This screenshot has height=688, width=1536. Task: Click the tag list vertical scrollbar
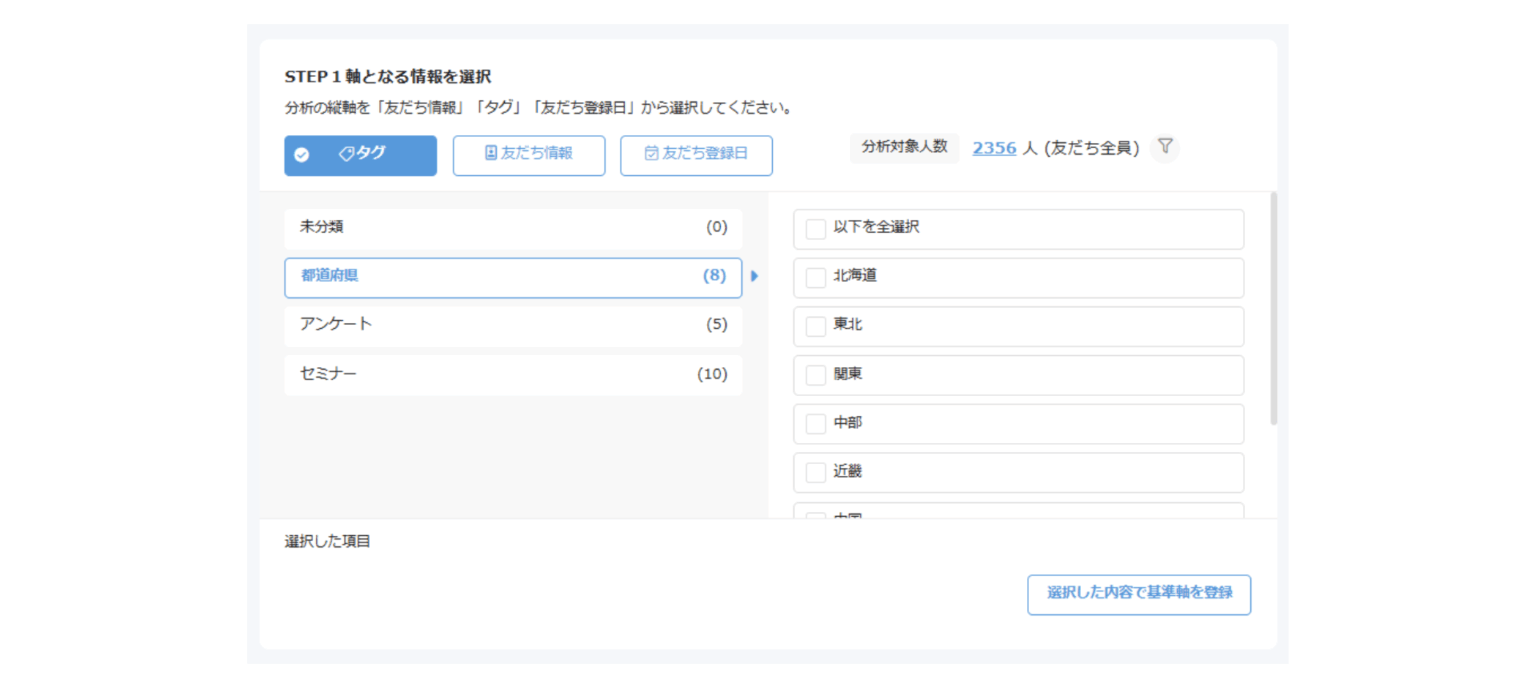click(x=1273, y=308)
